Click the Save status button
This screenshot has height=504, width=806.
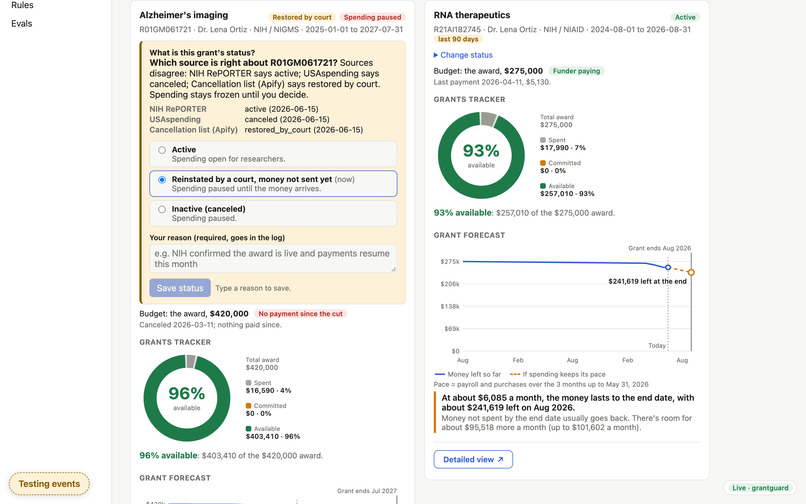point(180,288)
